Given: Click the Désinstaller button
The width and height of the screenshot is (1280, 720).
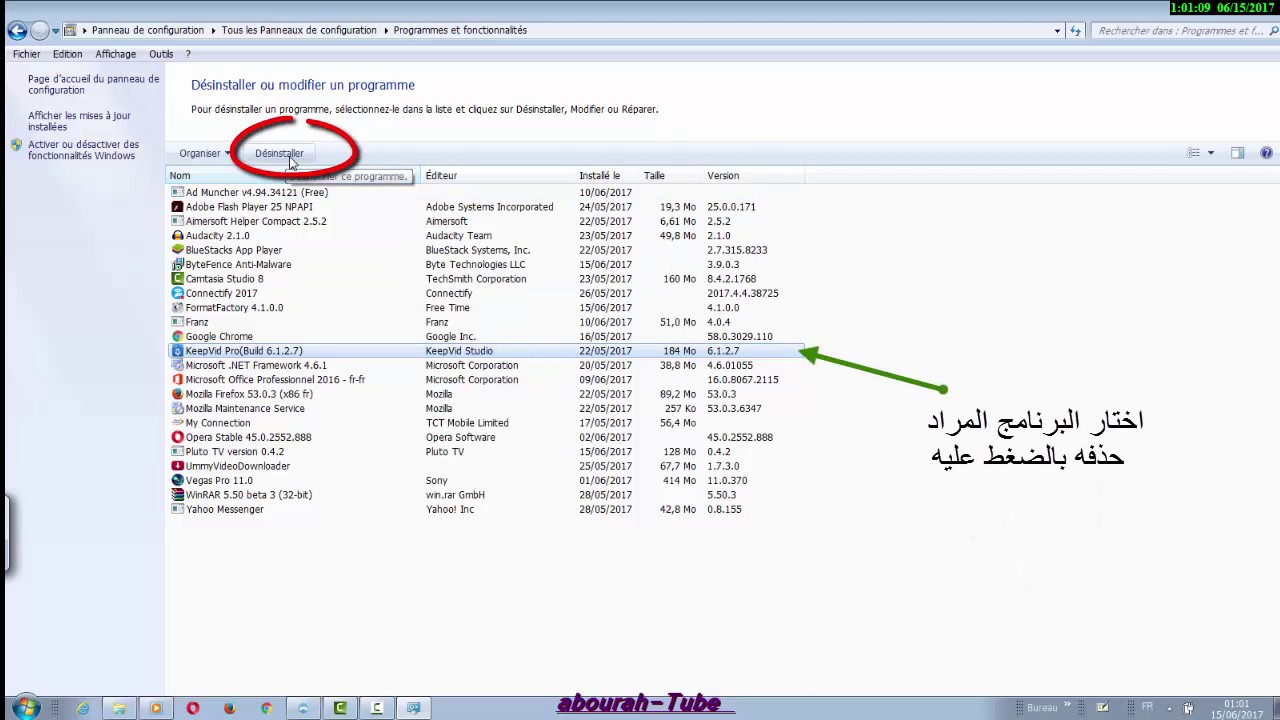Looking at the screenshot, I should coord(279,153).
